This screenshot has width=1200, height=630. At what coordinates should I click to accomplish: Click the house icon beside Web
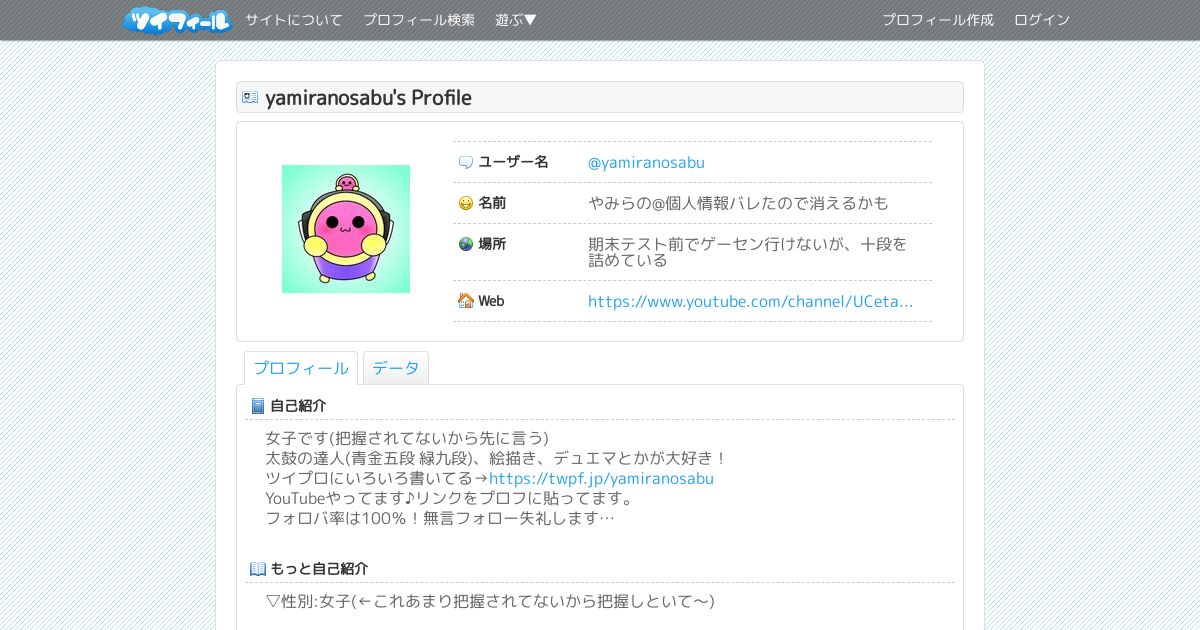[466, 301]
